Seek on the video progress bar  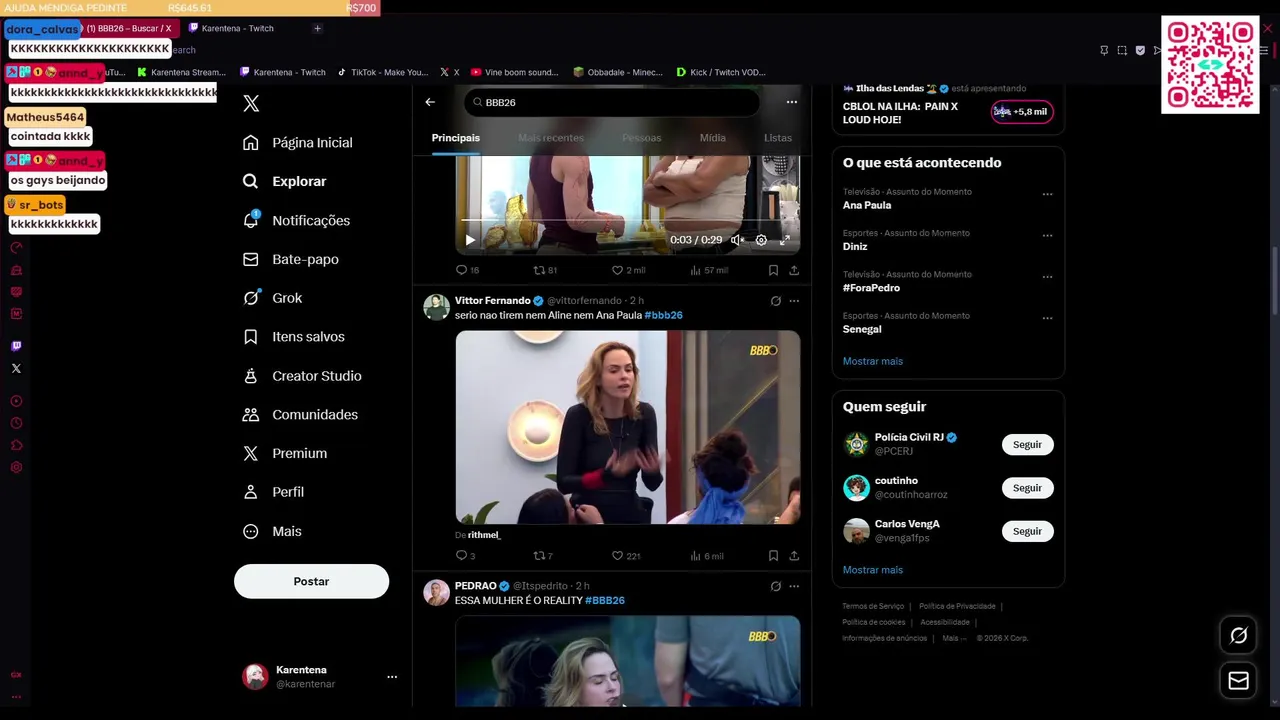(628, 219)
